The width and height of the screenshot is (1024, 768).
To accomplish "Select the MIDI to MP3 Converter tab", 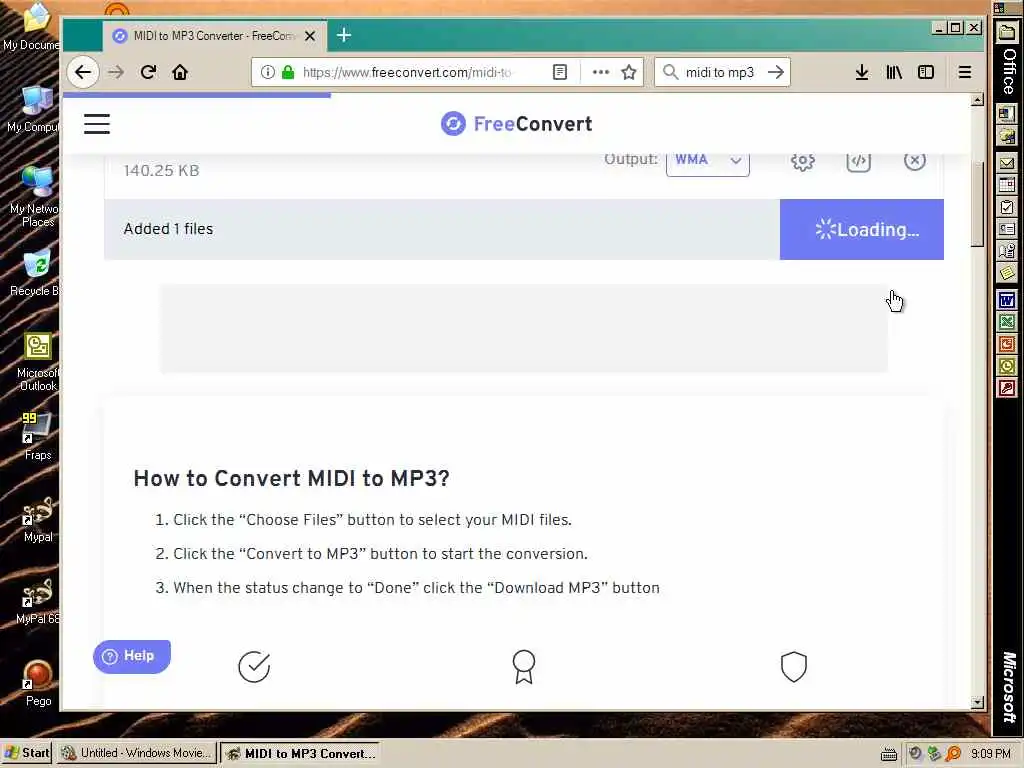I will tap(214, 36).
